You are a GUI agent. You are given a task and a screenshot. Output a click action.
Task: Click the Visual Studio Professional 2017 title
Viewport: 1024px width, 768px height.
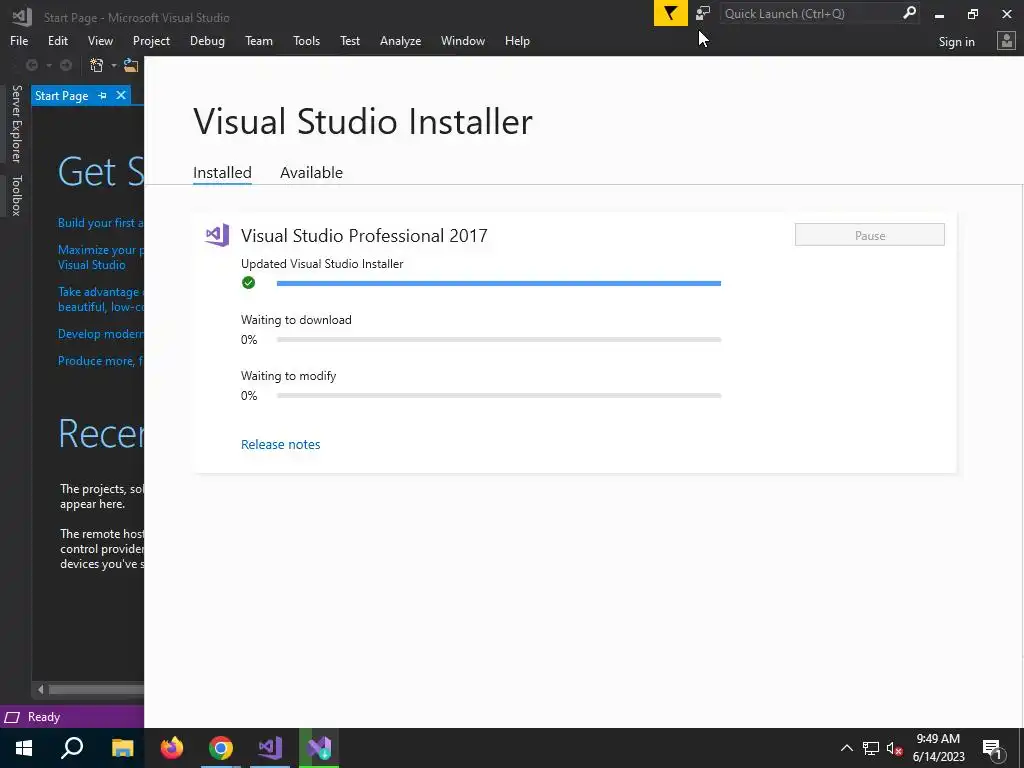point(364,235)
